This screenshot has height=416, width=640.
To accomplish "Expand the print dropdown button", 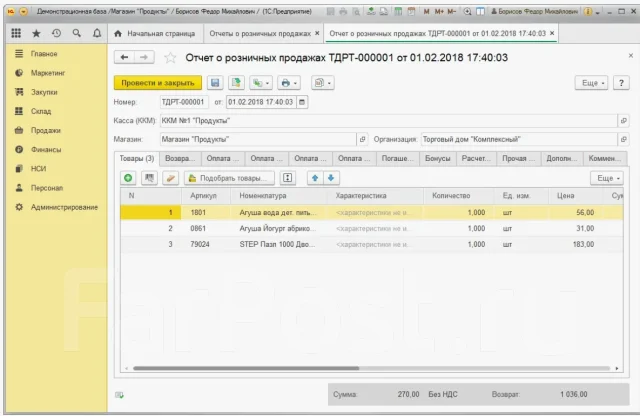I will tap(289, 83).
